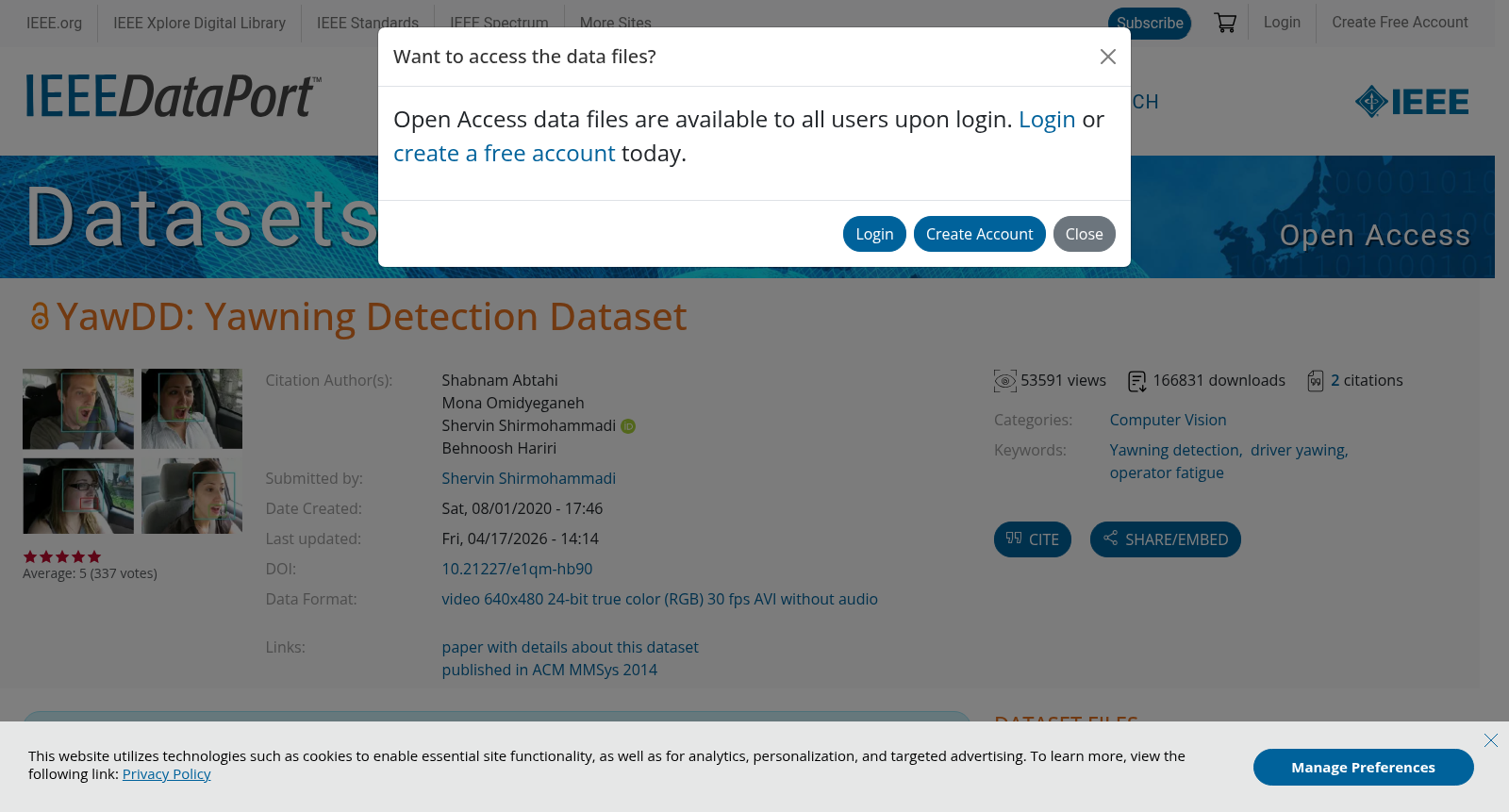Open the 'driver yawing' keyword

tap(1299, 451)
